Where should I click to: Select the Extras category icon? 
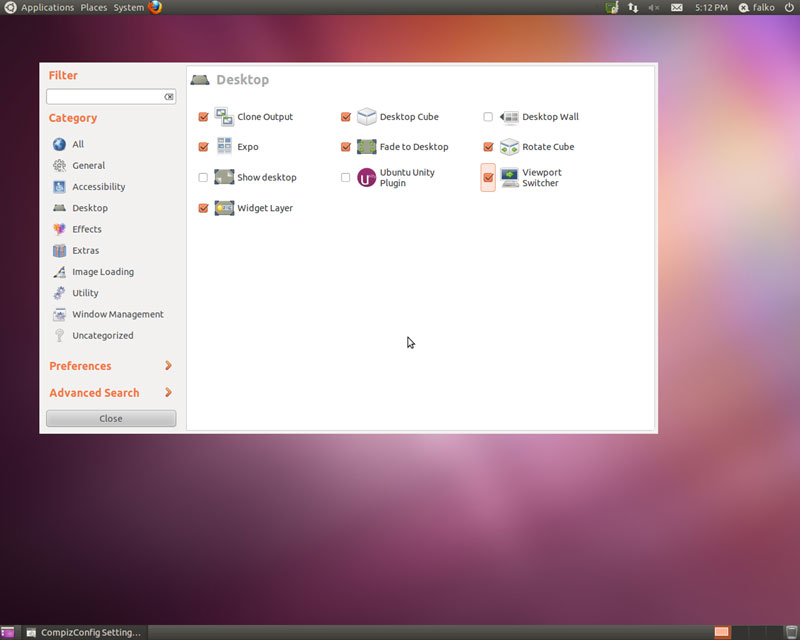[59, 251]
